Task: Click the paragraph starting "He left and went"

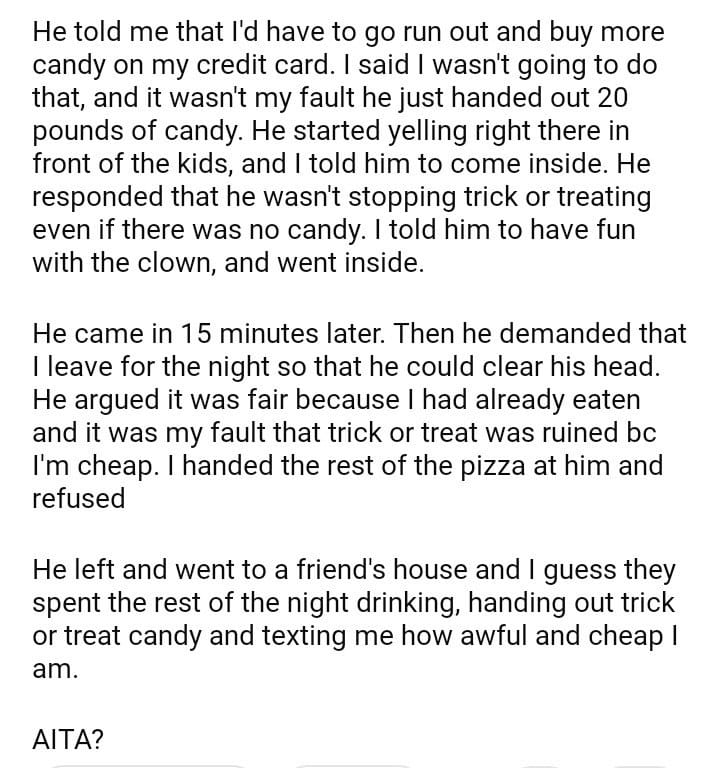Action: point(350,618)
